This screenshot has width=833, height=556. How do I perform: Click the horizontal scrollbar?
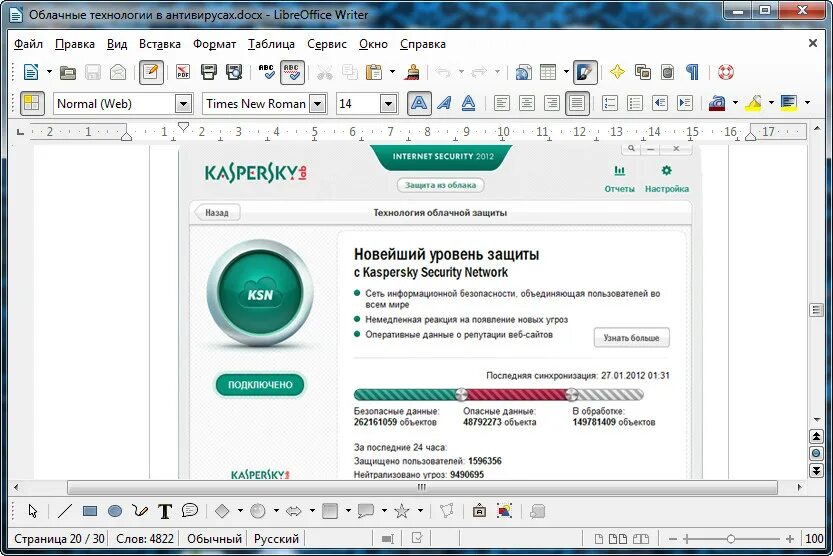pos(422,487)
